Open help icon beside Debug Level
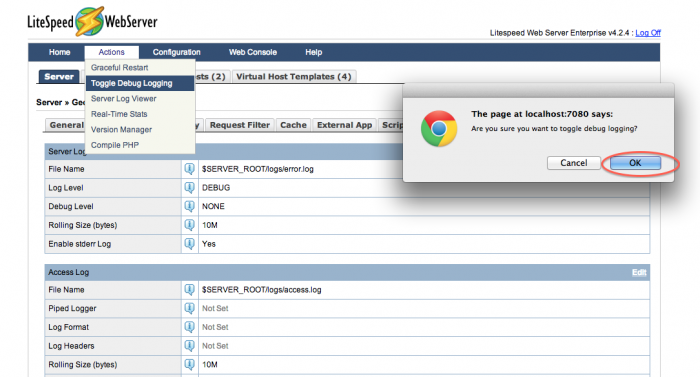This screenshot has width=700, height=377. (x=189, y=206)
